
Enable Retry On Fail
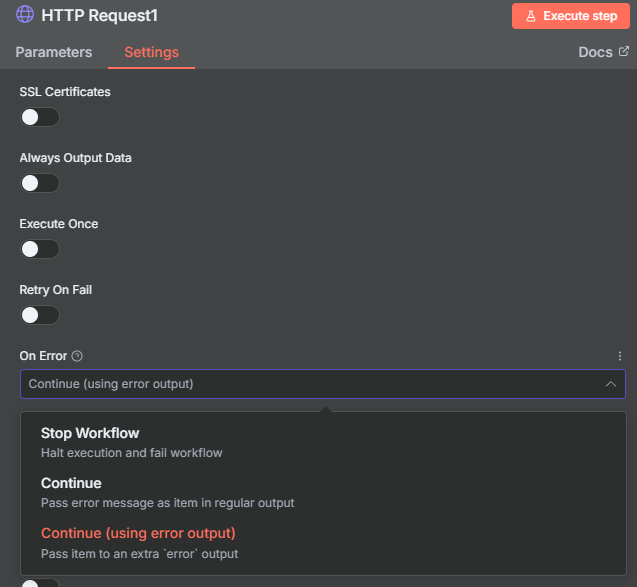pos(39,315)
